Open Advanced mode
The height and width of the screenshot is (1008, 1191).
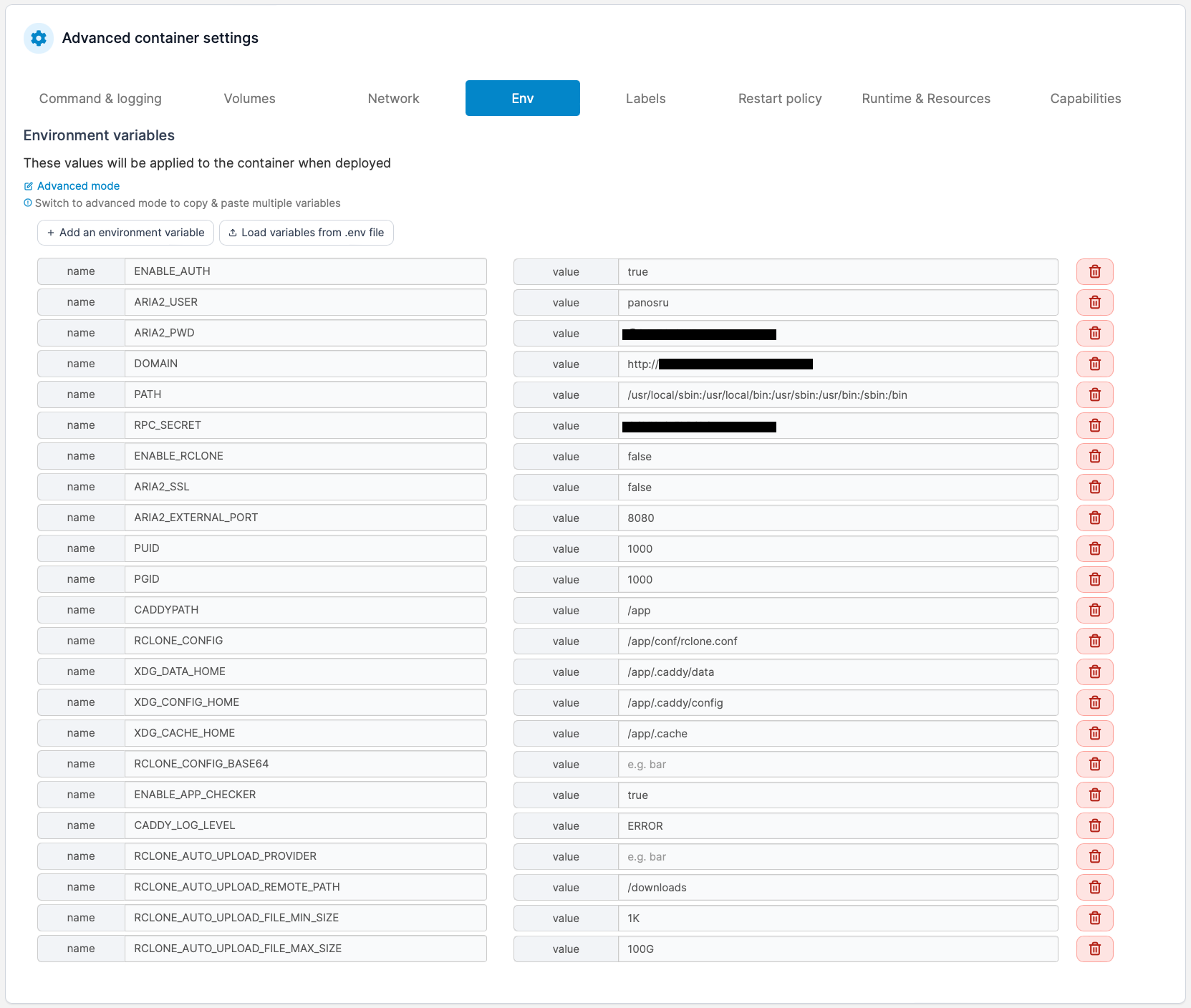[x=77, y=185]
